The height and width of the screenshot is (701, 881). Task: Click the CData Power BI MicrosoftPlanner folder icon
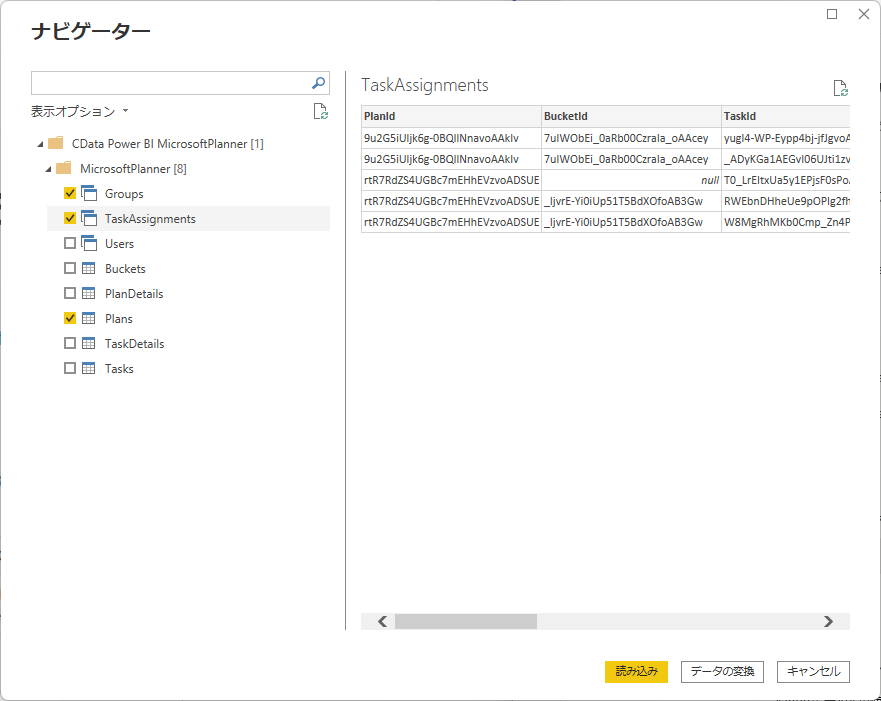(x=56, y=143)
